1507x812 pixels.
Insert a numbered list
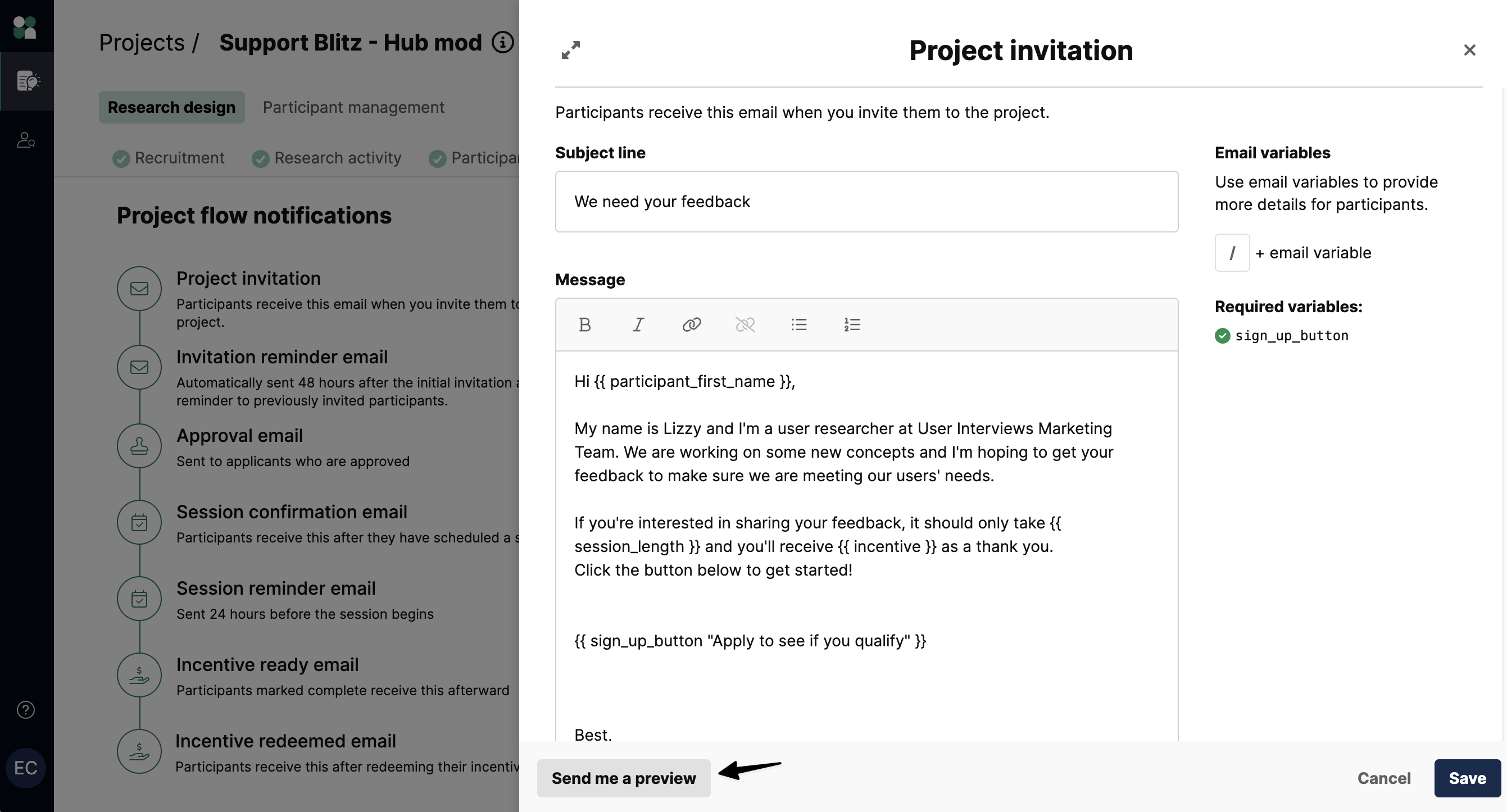[x=852, y=325]
